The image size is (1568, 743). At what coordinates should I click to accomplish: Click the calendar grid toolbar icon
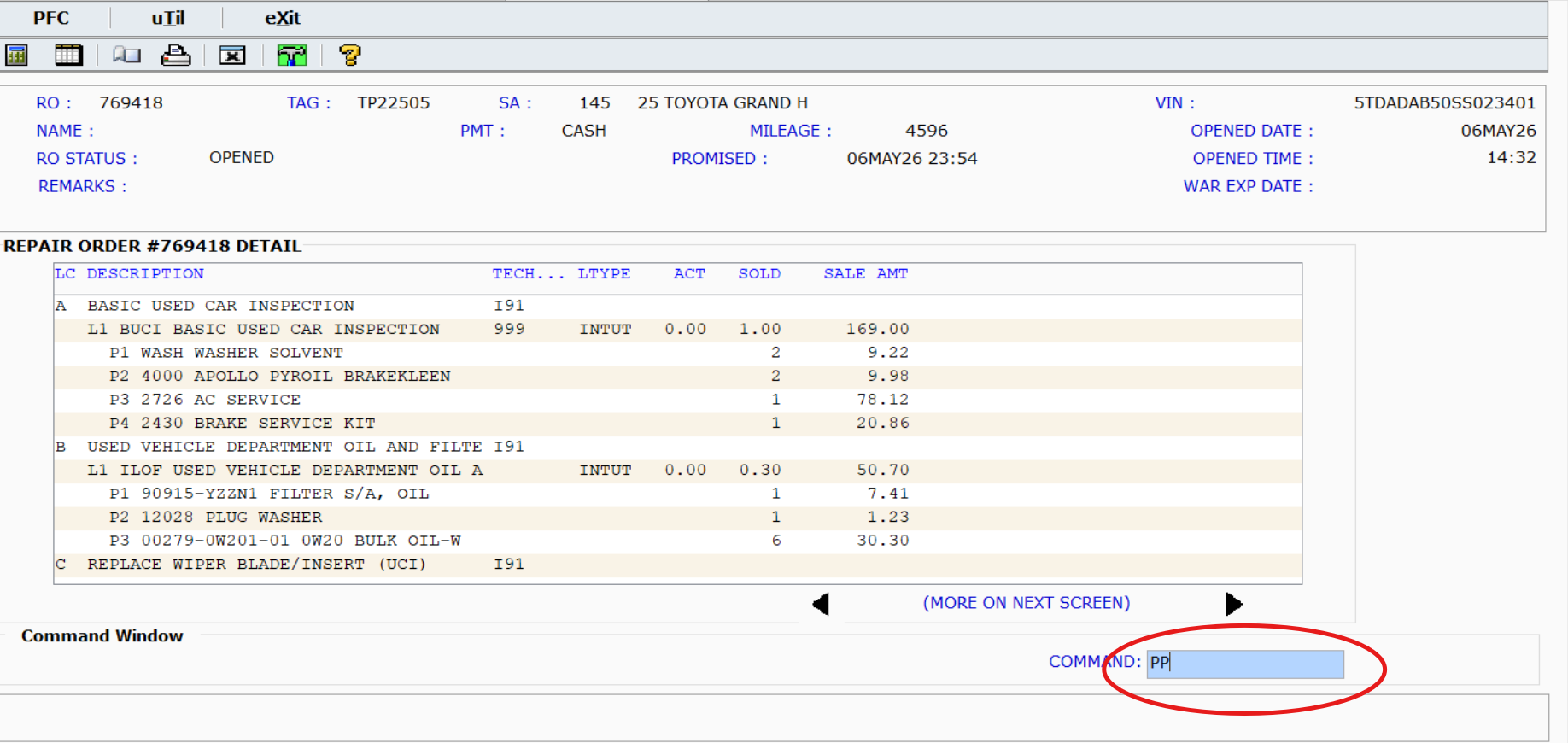point(68,56)
